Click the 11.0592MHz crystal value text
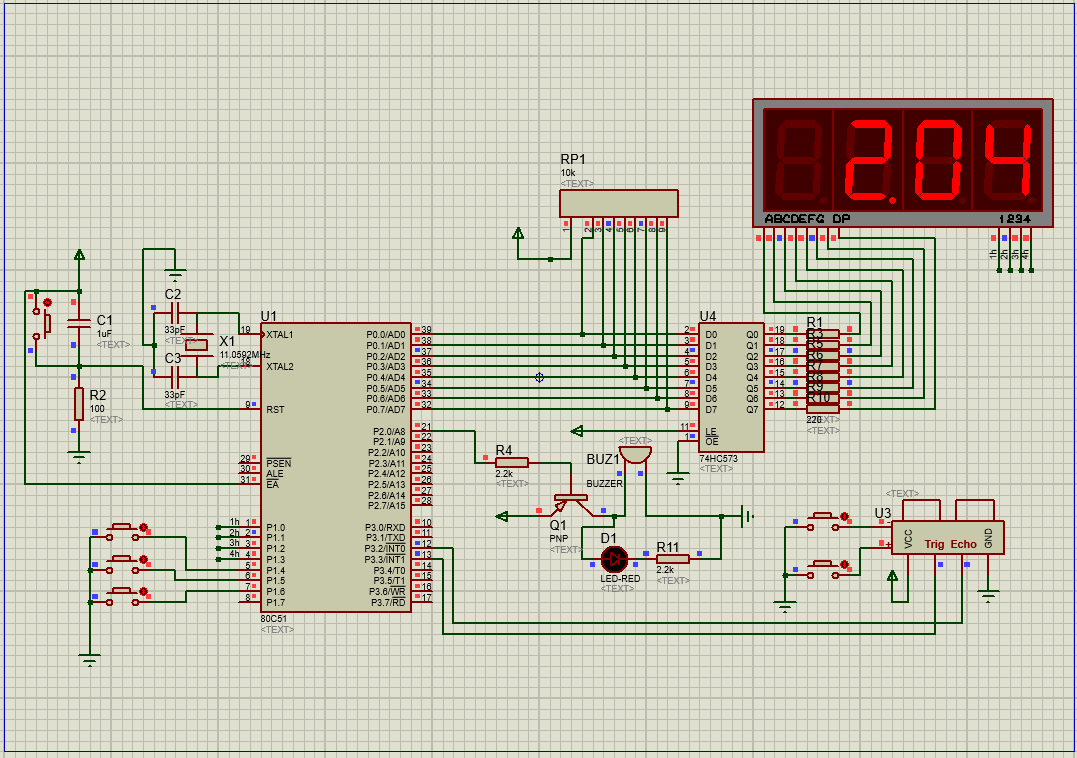This screenshot has width=1077, height=758. pyautogui.click(x=245, y=355)
